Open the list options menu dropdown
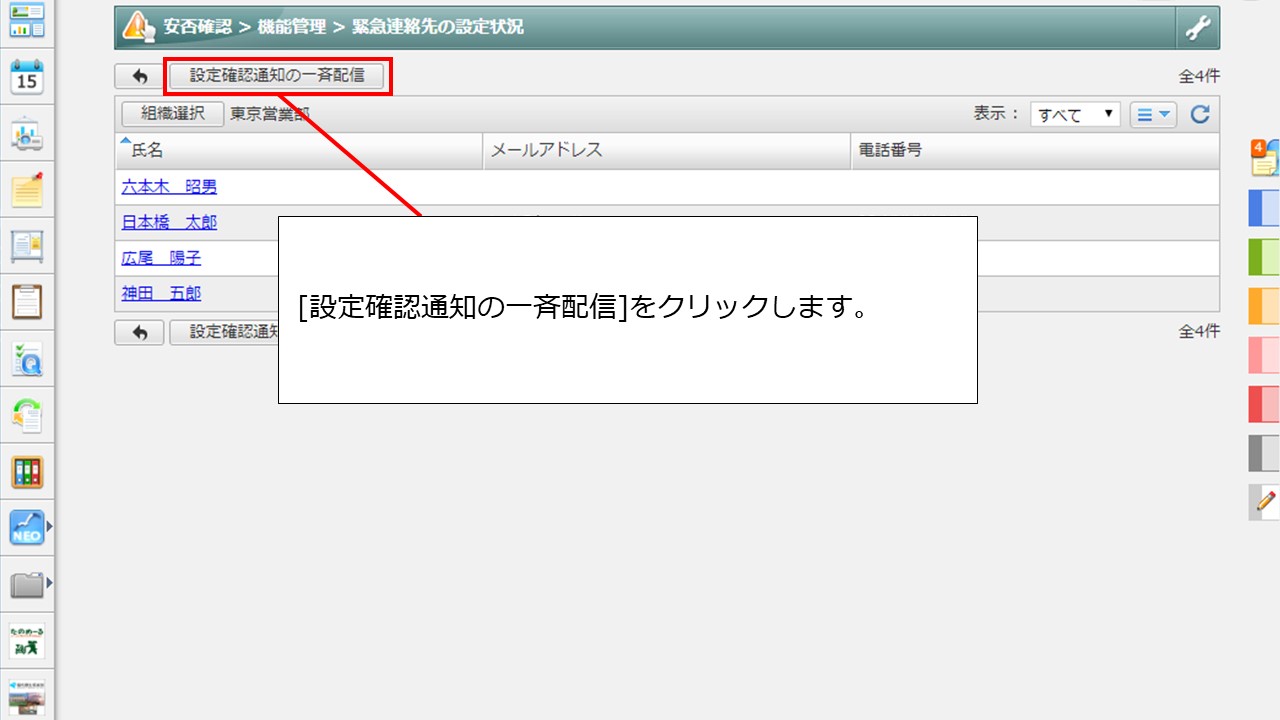This screenshot has height=720, width=1280. pyautogui.click(x=1154, y=115)
